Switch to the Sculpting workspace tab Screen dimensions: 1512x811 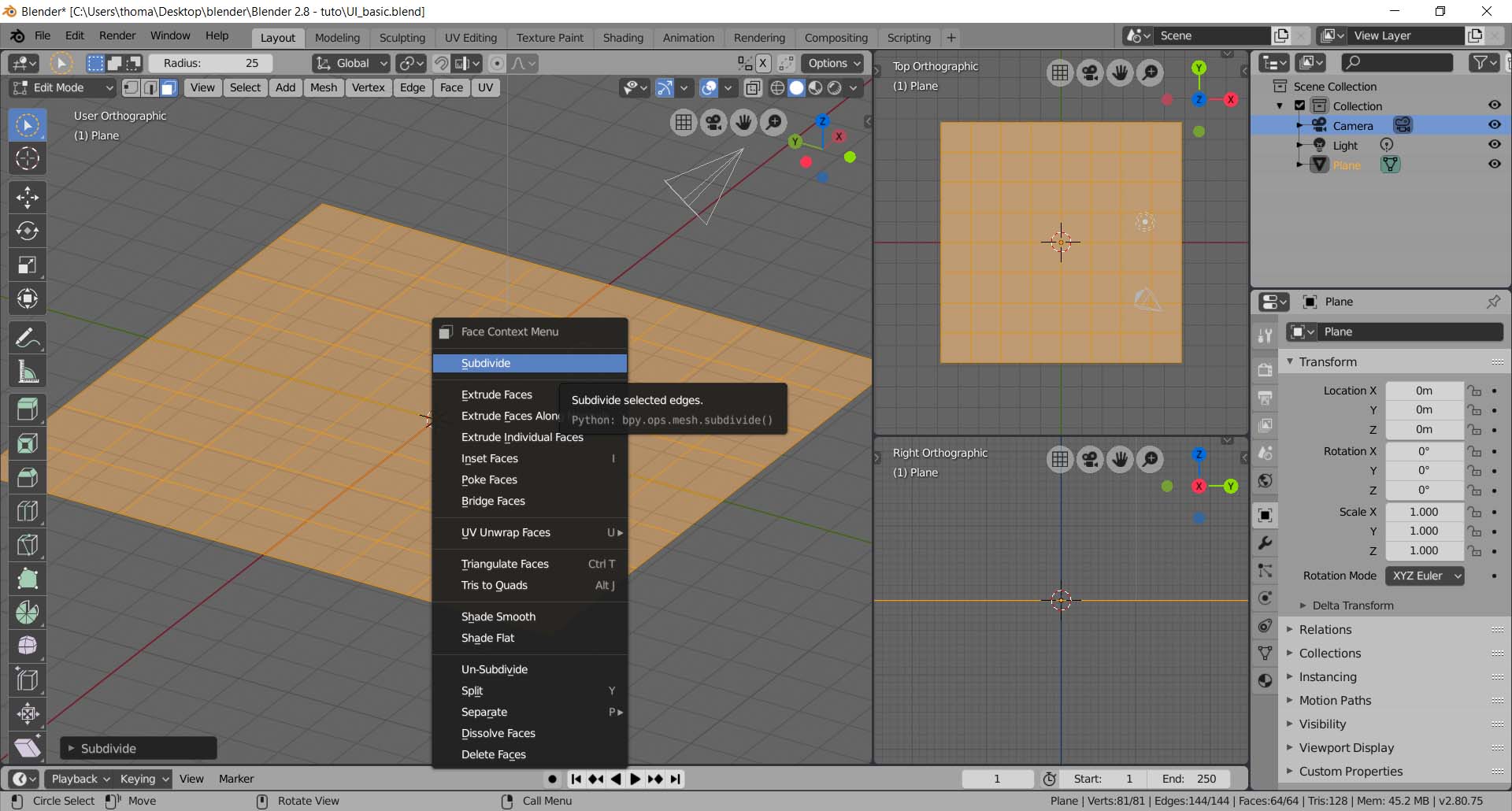pyautogui.click(x=402, y=38)
